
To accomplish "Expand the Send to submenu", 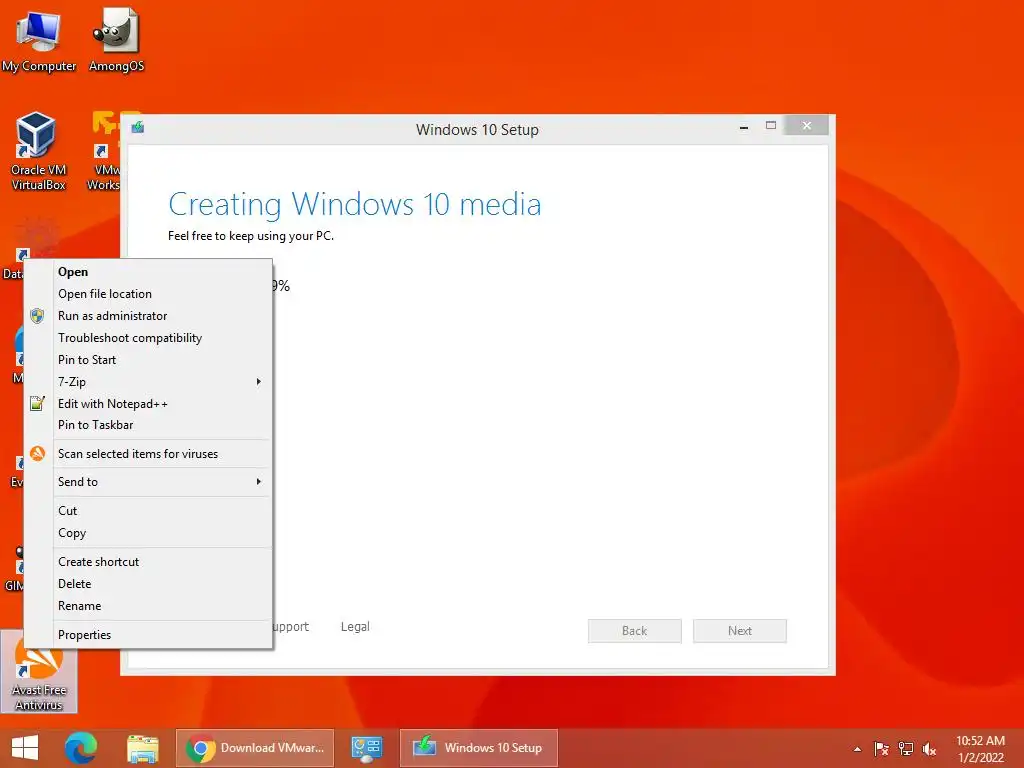I will 148,482.
